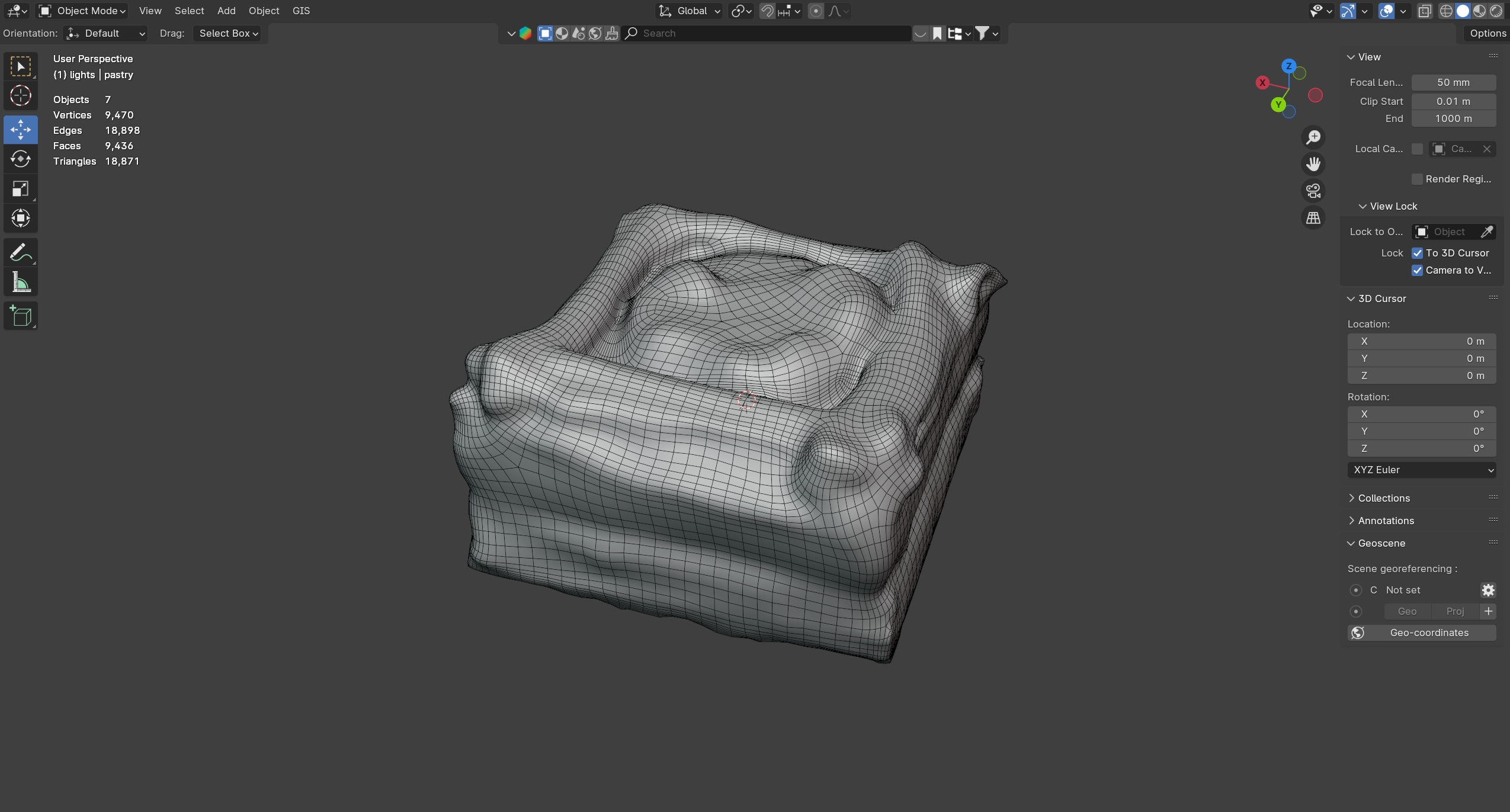1510x812 pixels.
Task: Open the Options button at top right
Action: [1487, 33]
